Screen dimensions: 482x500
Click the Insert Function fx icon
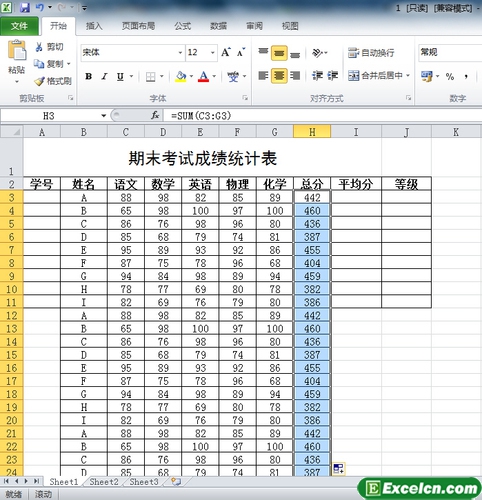coord(155,116)
